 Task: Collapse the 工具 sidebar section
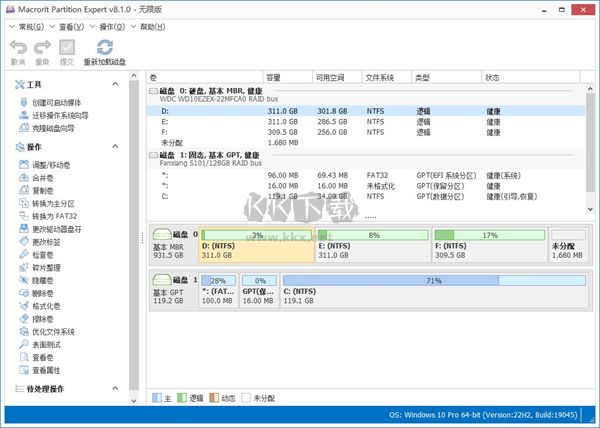115,84
